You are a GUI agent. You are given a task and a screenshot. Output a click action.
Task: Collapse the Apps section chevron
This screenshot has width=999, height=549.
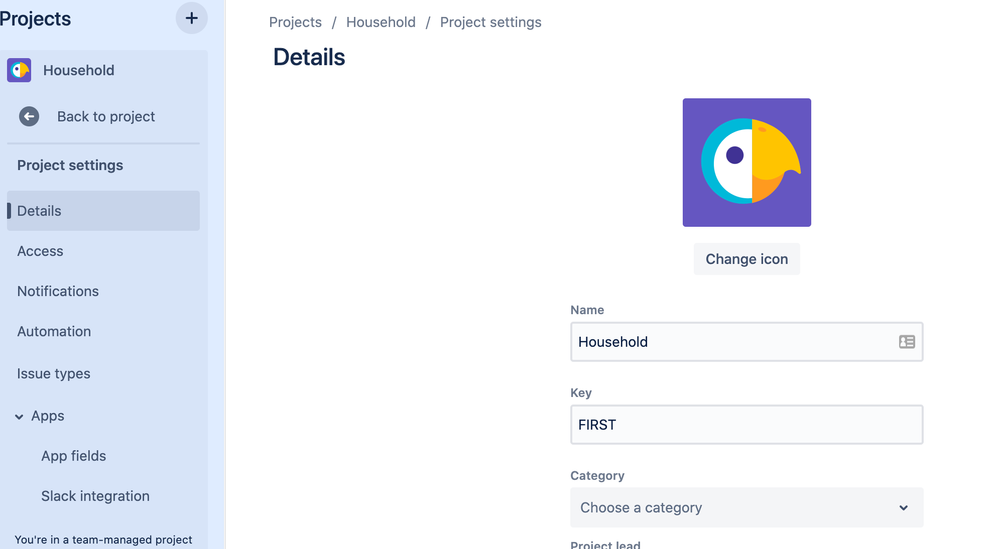click(19, 417)
